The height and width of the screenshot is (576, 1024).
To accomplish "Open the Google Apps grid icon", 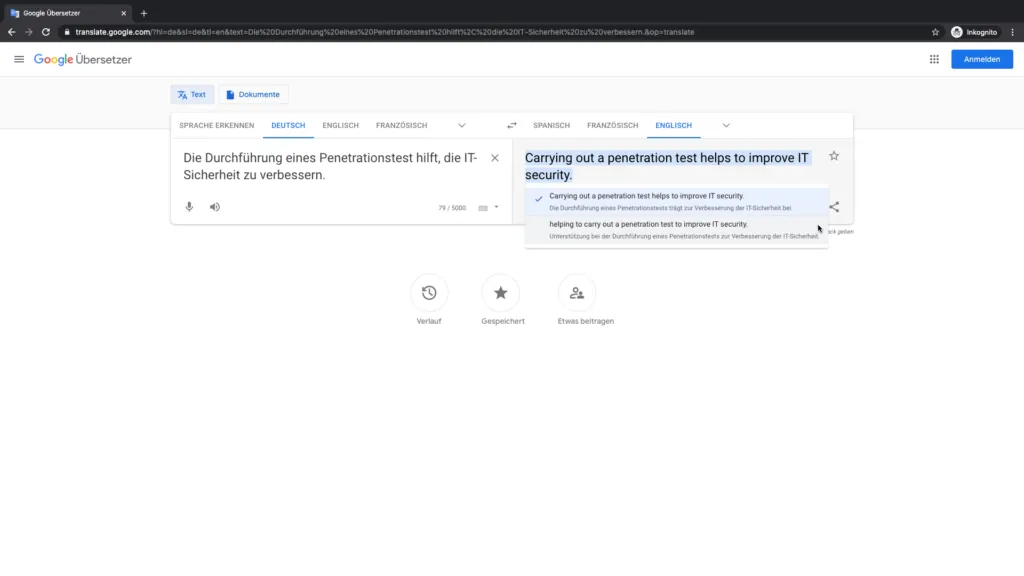I will 934,59.
